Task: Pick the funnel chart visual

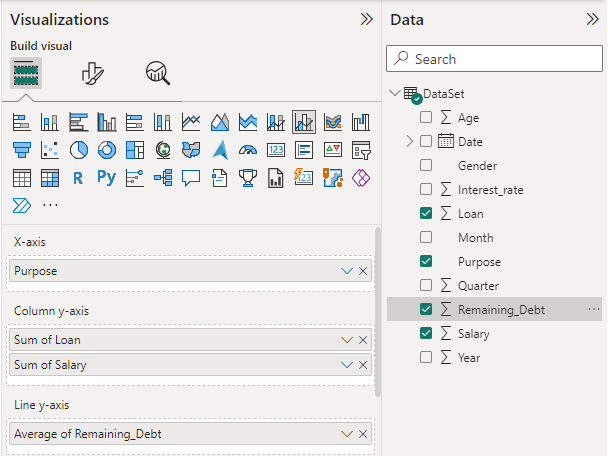Action: [x=22, y=150]
